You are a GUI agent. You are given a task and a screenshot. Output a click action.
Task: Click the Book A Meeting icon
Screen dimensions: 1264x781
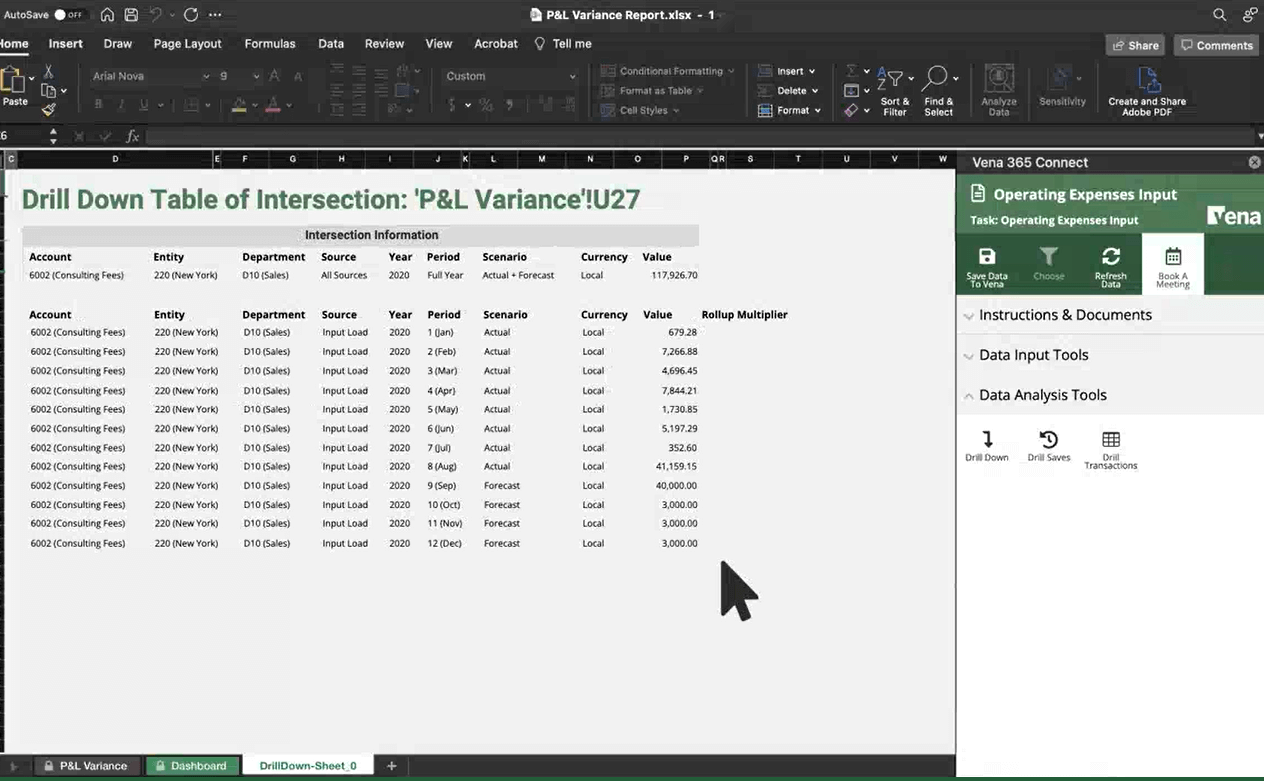1172,263
